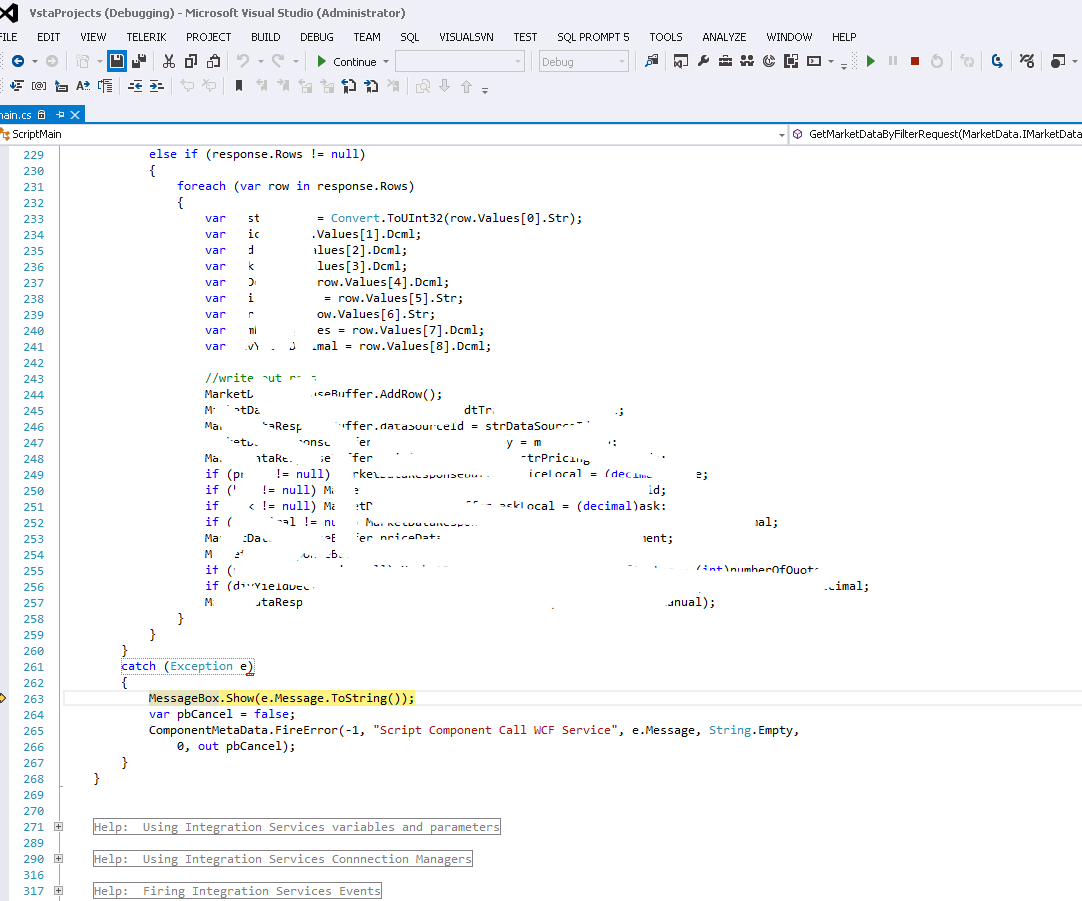Click Display Parameter Info icon

tap(39, 86)
